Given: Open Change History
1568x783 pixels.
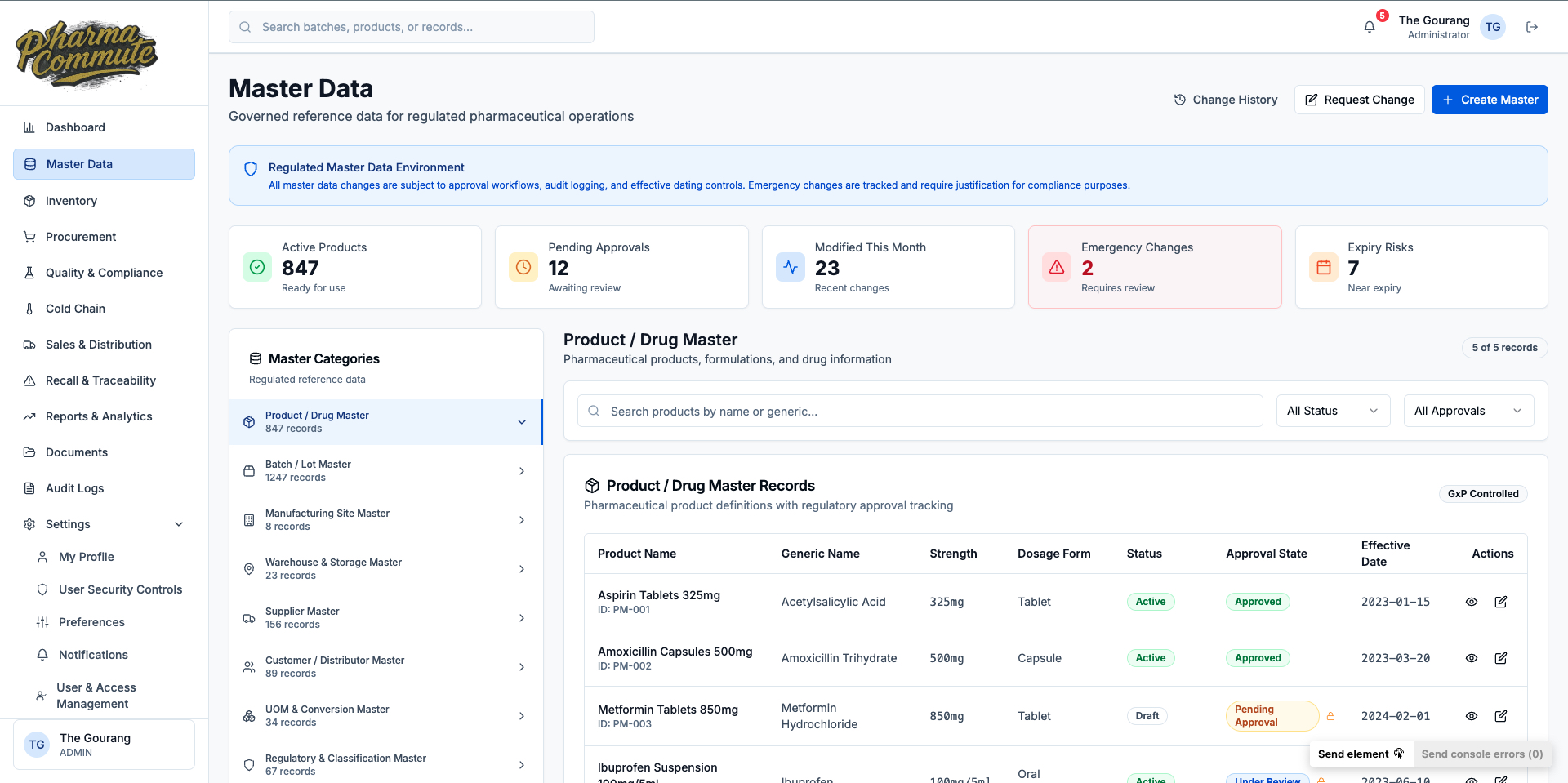Looking at the screenshot, I should (x=1226, y=100).
